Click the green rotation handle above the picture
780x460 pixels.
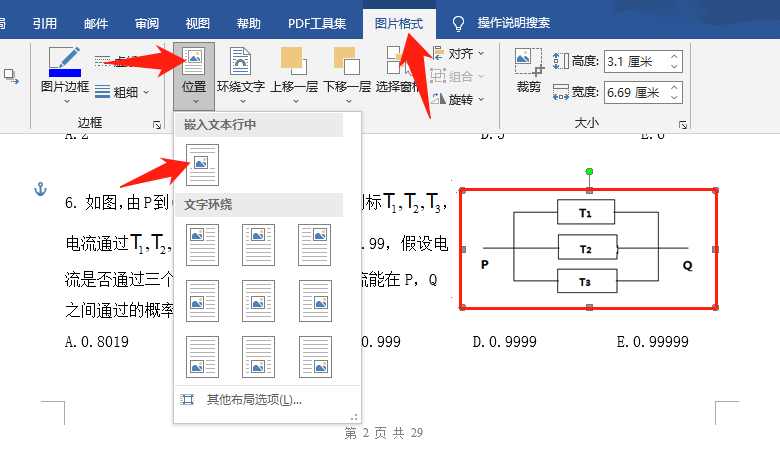tap(589, 172)
